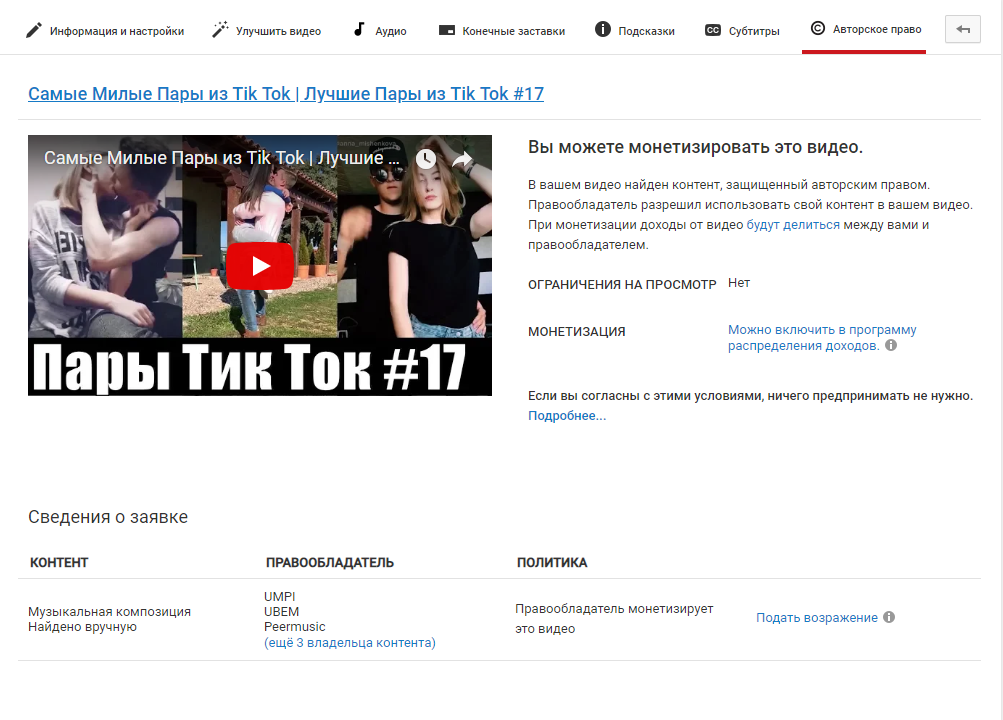Open Можно включить в программу распределения доходов link
The width and height of the screenshot is (1003, 720).
tap(822, 338)
